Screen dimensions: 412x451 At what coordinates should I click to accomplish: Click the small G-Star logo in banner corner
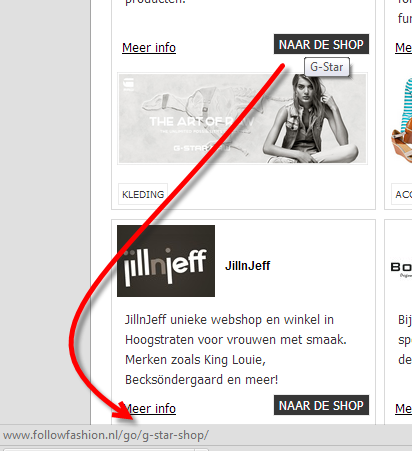click(128, 84)
